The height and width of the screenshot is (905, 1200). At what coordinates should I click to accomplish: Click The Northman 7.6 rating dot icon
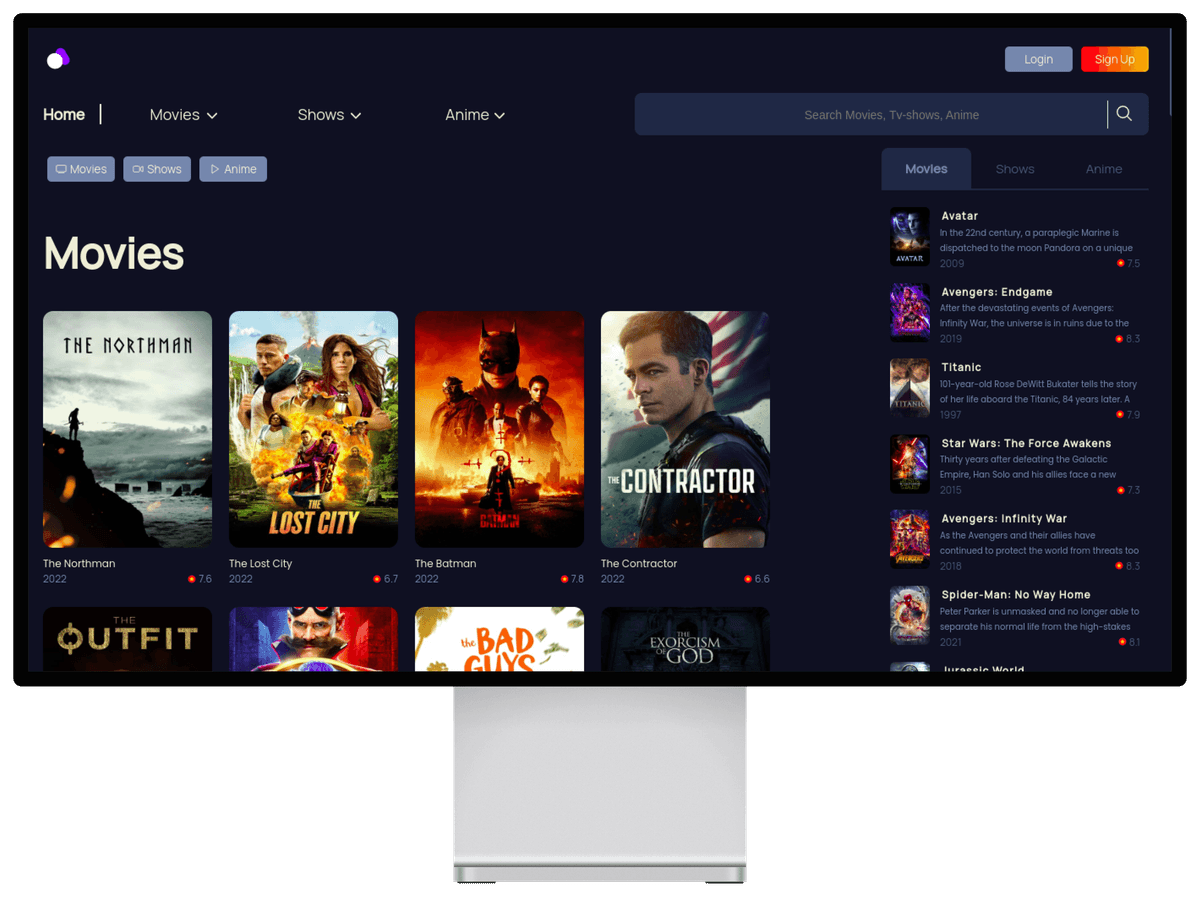coord(191,579)
